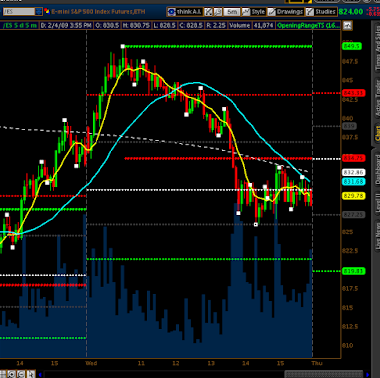Click the gray 827.25 price label
The image size is (380, 378).
(x=354, y=215)
